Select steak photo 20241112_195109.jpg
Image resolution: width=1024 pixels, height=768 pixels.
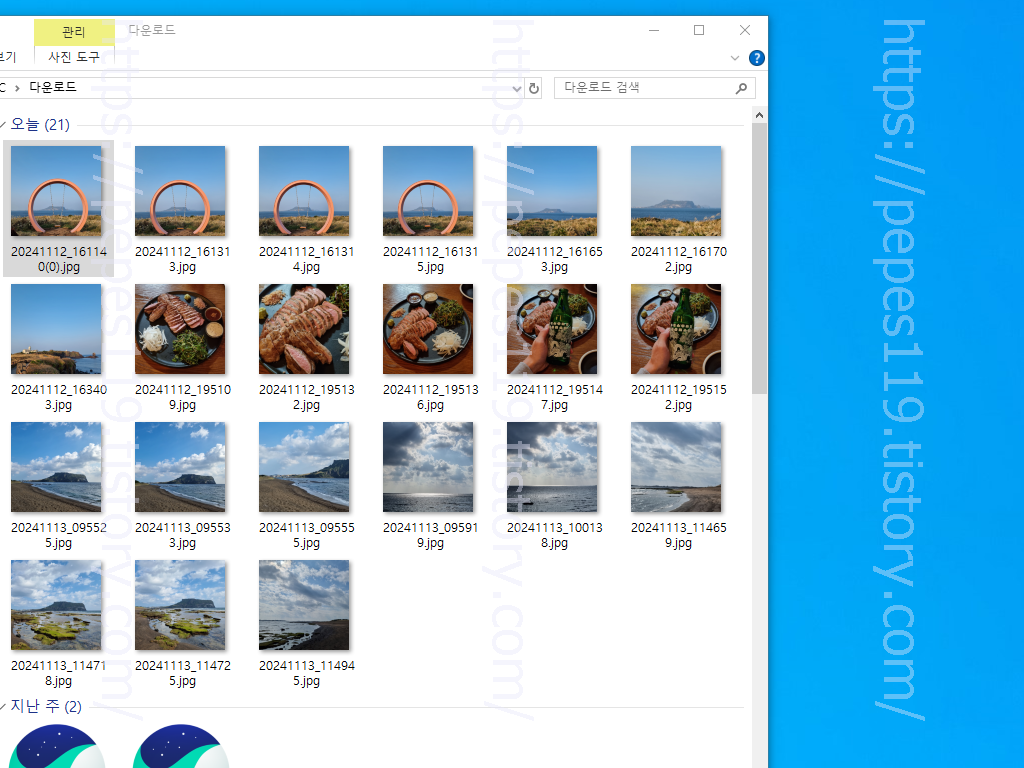click(180, 329)
